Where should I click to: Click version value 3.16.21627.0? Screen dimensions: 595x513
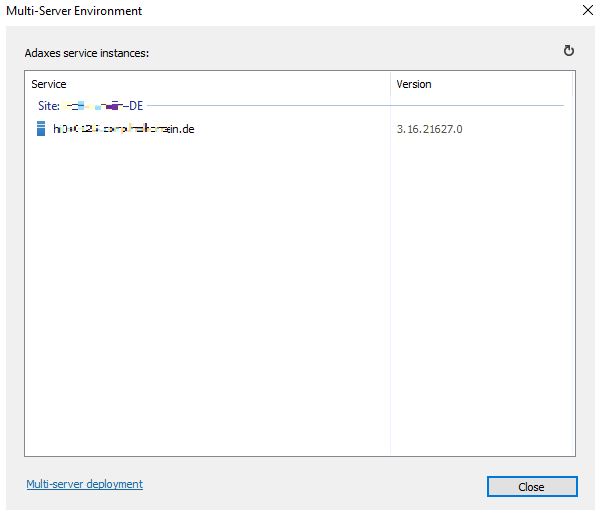pos(429,129)
